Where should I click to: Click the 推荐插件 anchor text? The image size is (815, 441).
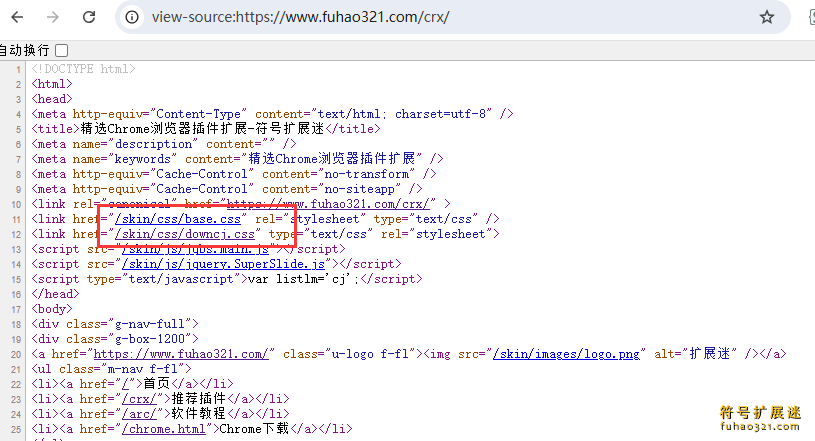[199, 399]
